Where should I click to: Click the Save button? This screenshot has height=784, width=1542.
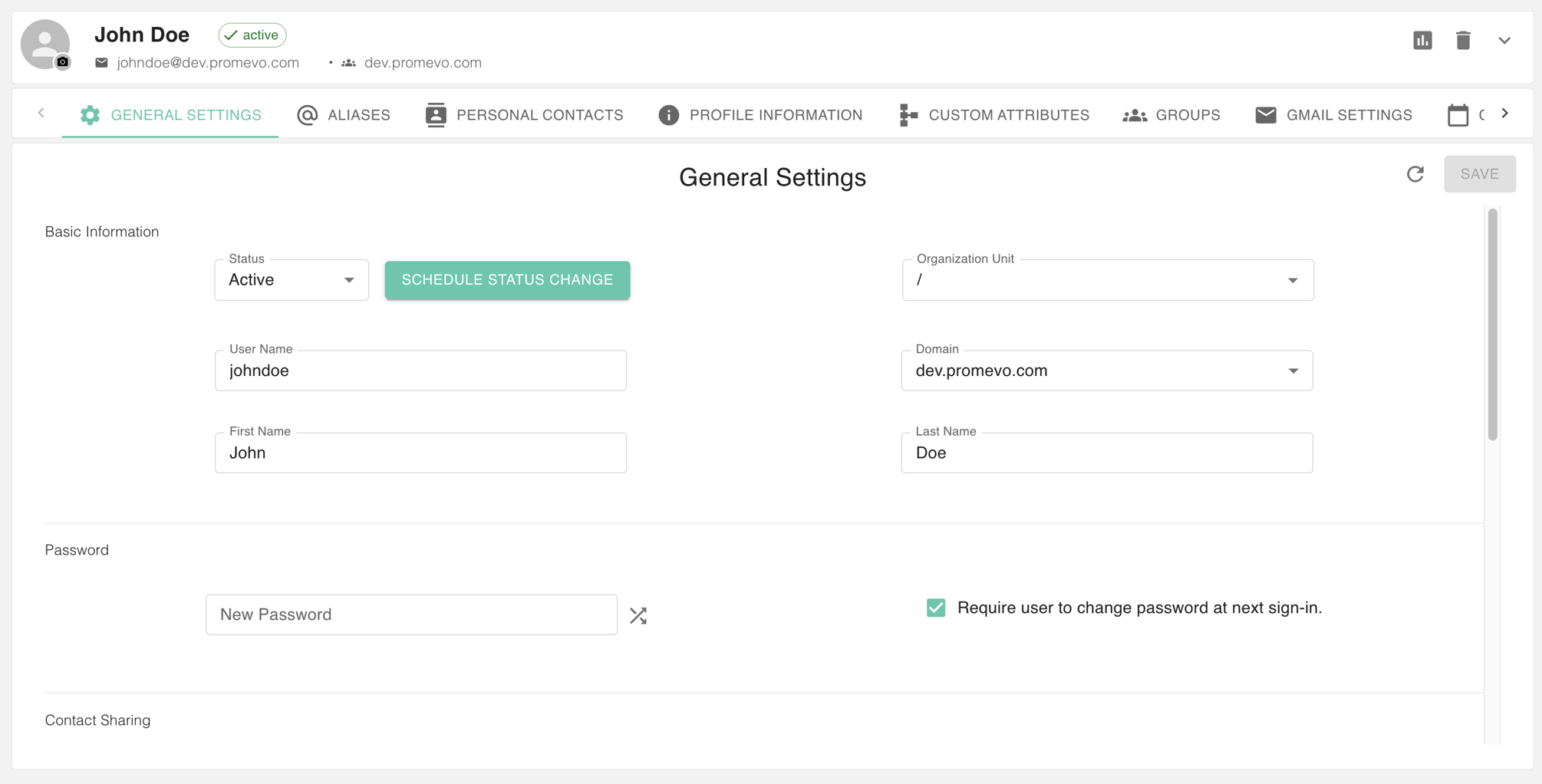tap(1479, 174)
